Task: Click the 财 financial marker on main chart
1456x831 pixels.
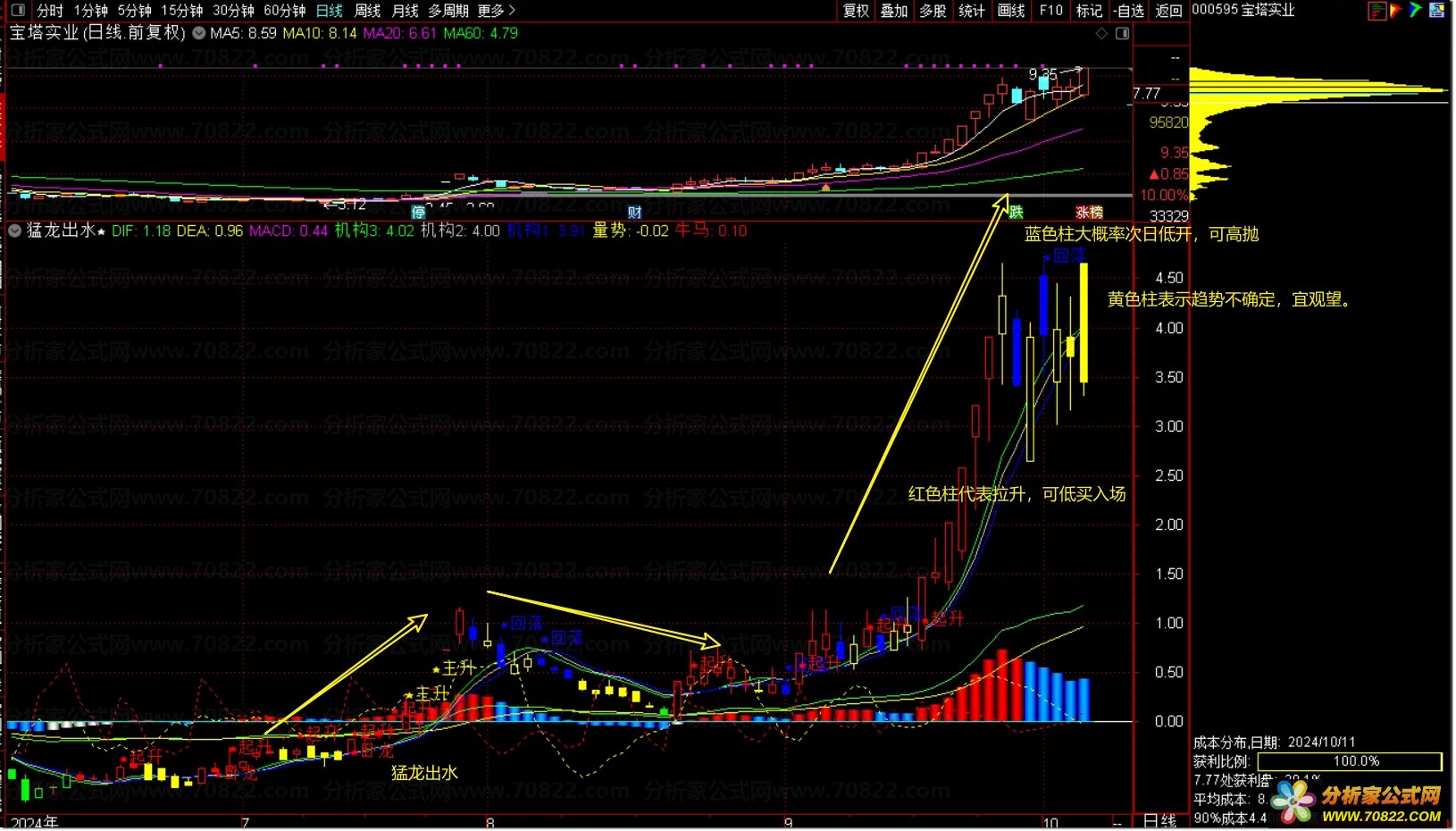Action: point(634,213)
